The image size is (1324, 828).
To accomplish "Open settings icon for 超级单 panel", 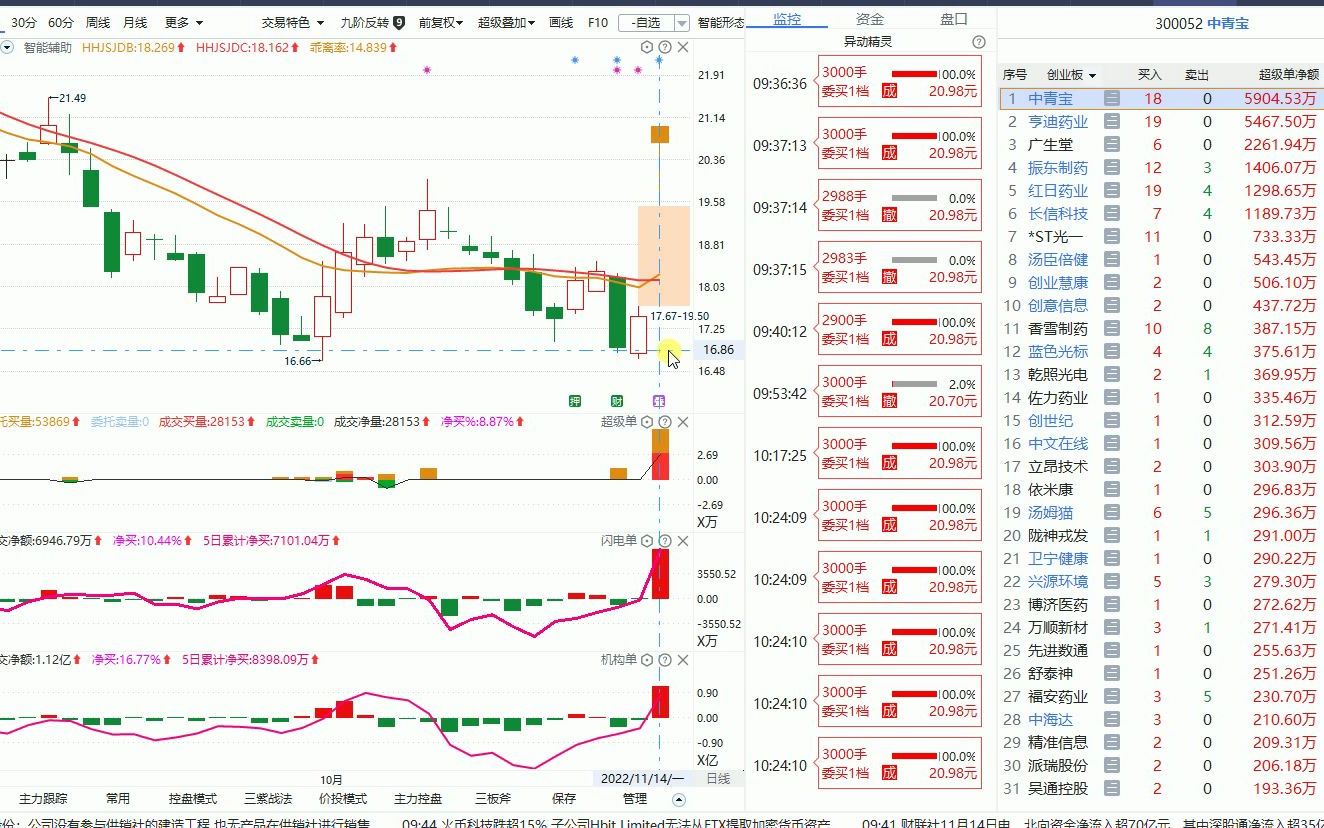I will click(647, 422).
